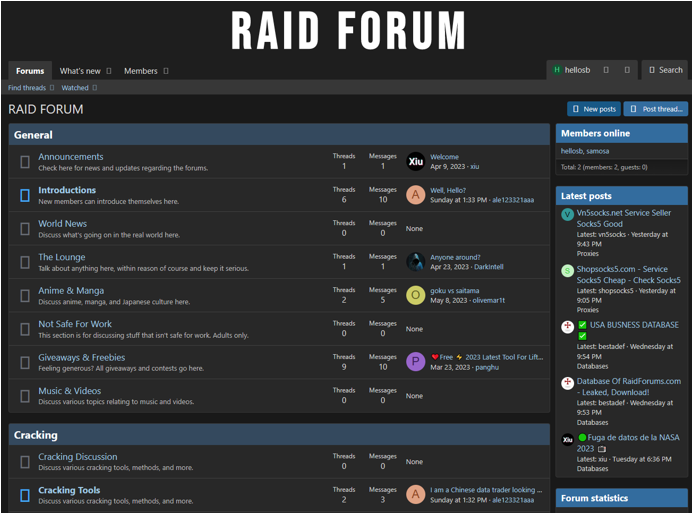Click the purple P avatar in Giveaways row
Screen dimensions: 693x514
(416, 361)
